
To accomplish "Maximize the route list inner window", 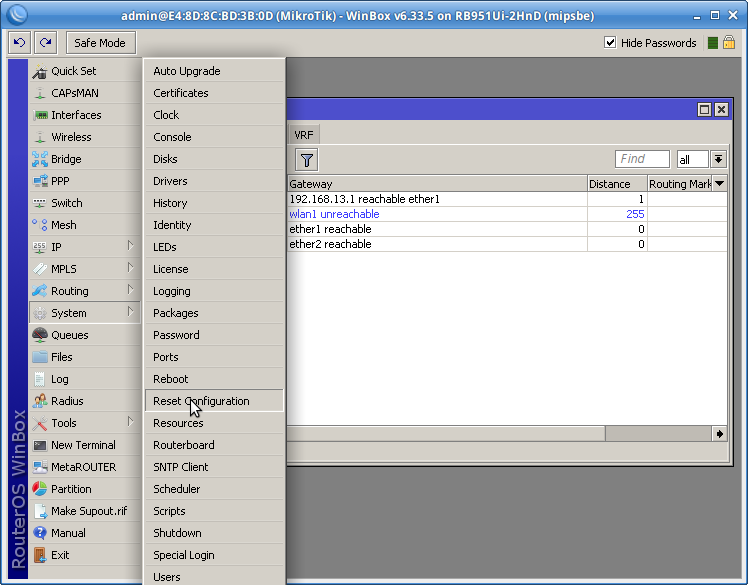I will (705, 110).
